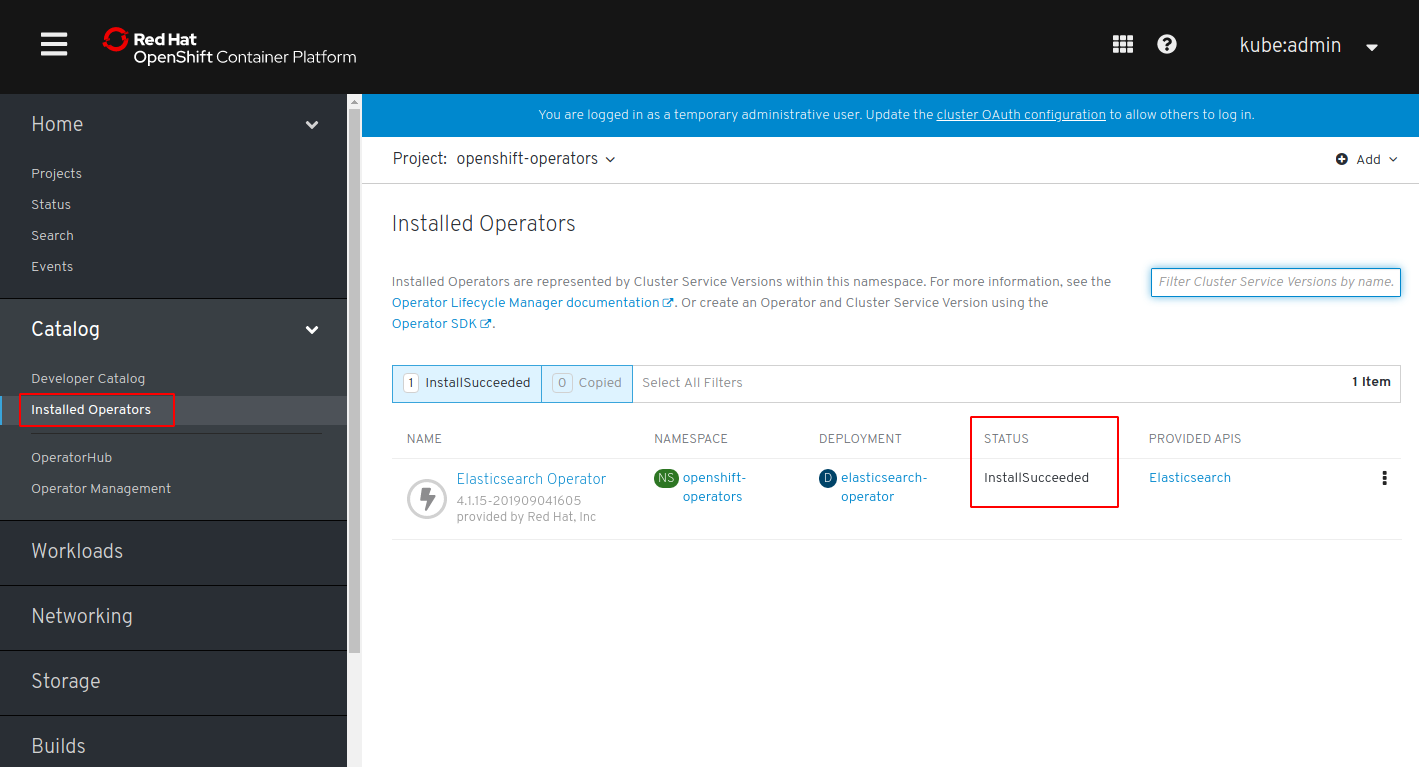Open Events in the sidebar
The height and width of the screenshot is (767, 1419).
[52, 266]
